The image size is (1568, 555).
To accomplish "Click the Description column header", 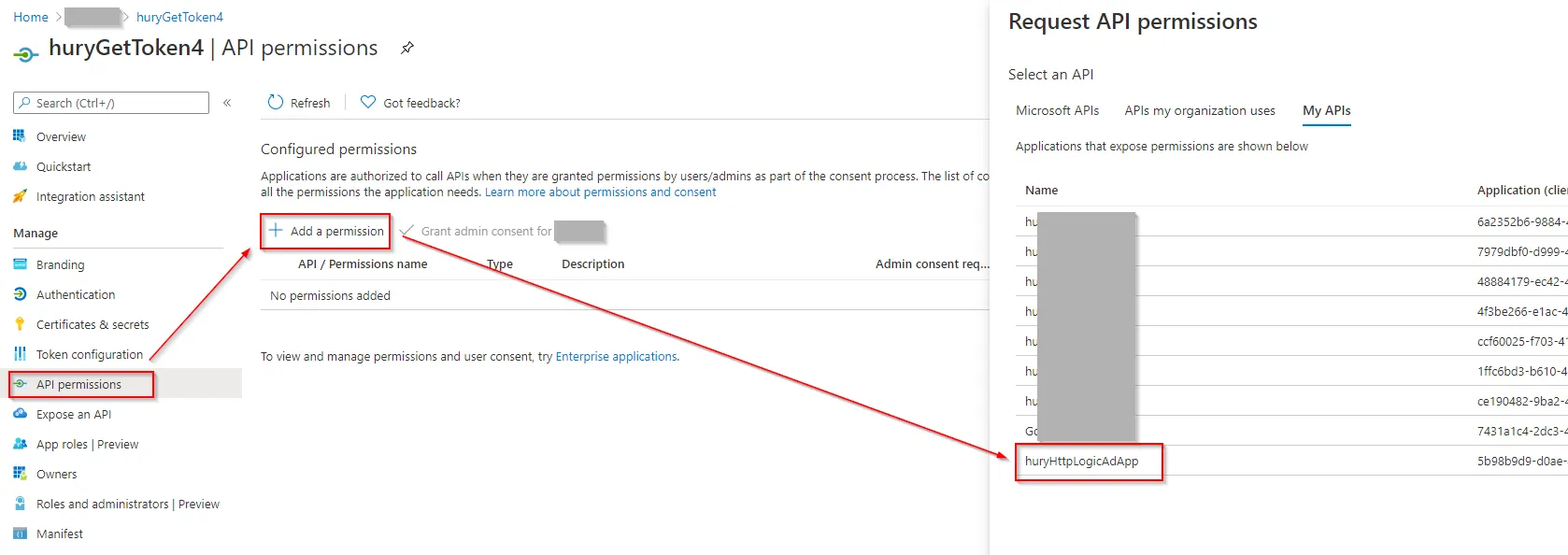I will pos(592,263).
